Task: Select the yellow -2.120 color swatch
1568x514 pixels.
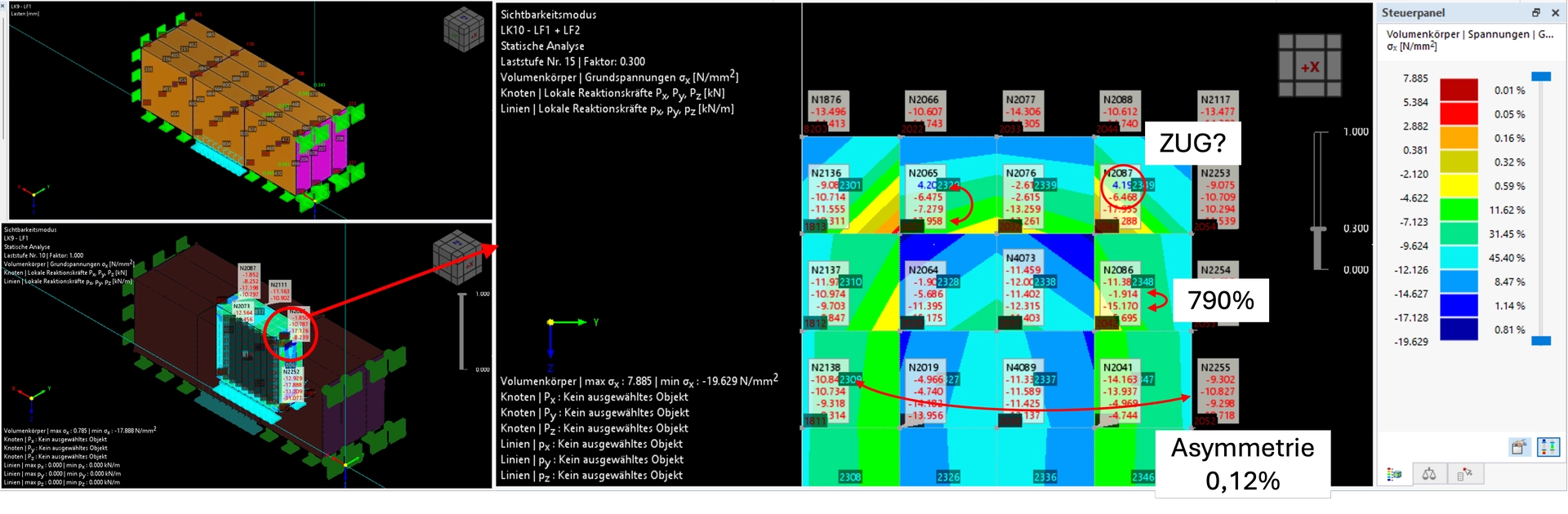Action: [1459, 185]
